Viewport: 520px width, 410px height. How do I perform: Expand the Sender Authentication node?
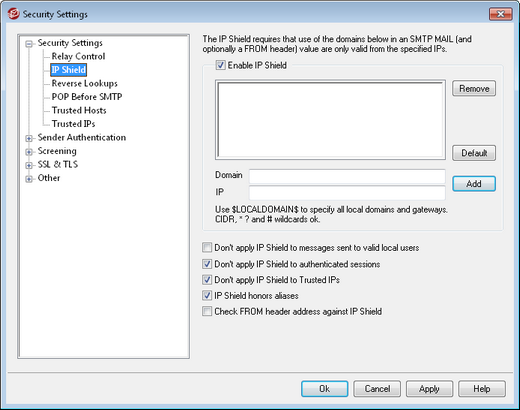(x=29, y=138)
